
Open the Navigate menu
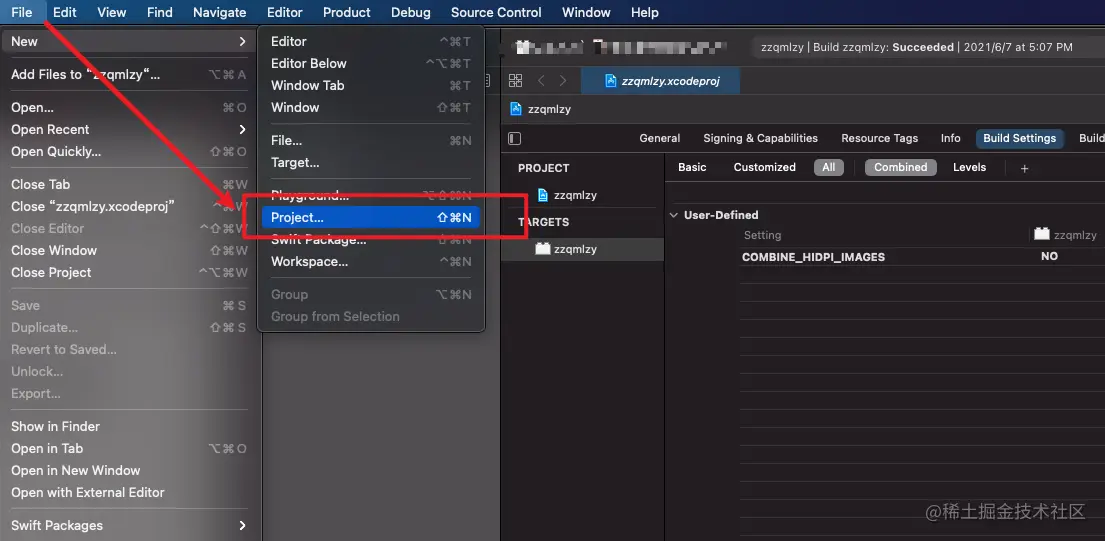pyautogui.click(x=220, y=12)
